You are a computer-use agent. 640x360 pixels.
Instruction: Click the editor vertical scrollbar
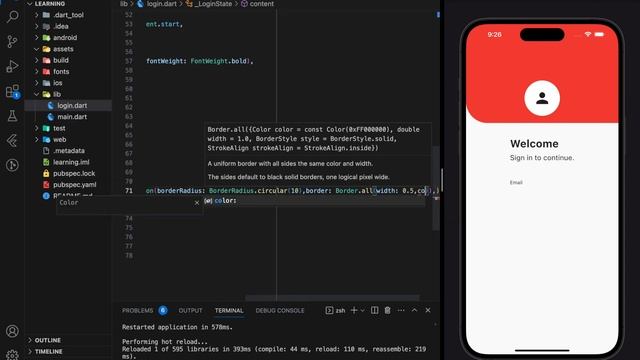436,188
